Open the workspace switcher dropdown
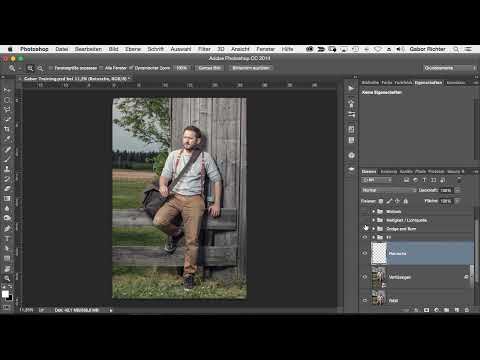Viewport: 480px width, 360px height. coord(450,68)
